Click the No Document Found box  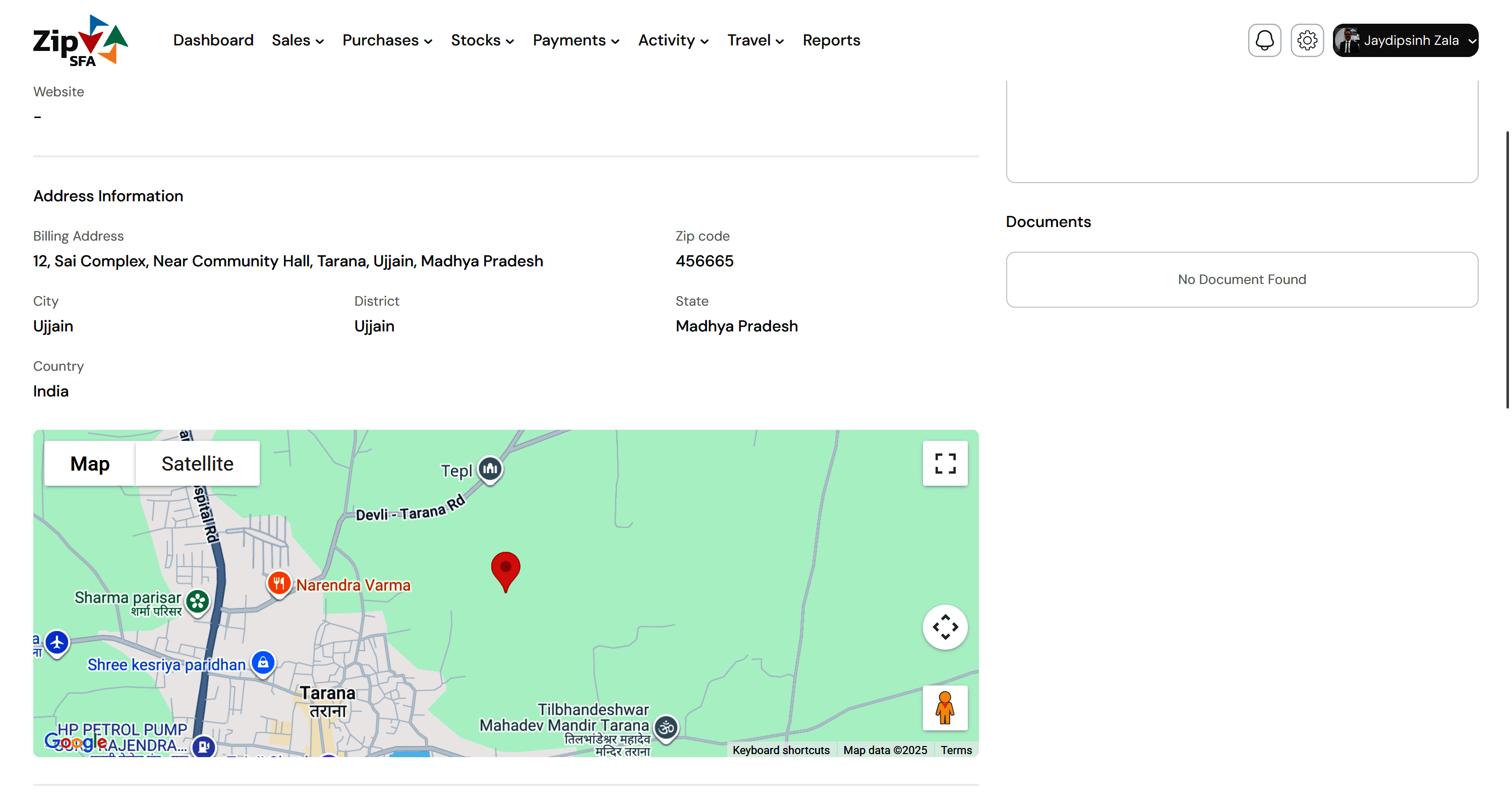[1242, 279]
